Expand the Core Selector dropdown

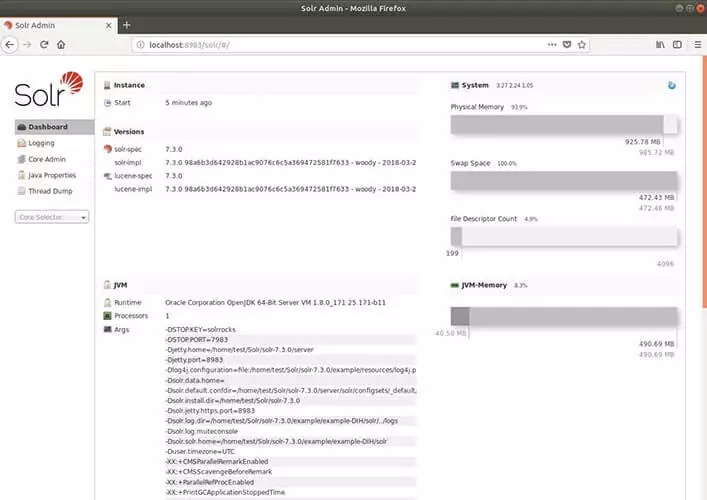(x=52, y=217)
